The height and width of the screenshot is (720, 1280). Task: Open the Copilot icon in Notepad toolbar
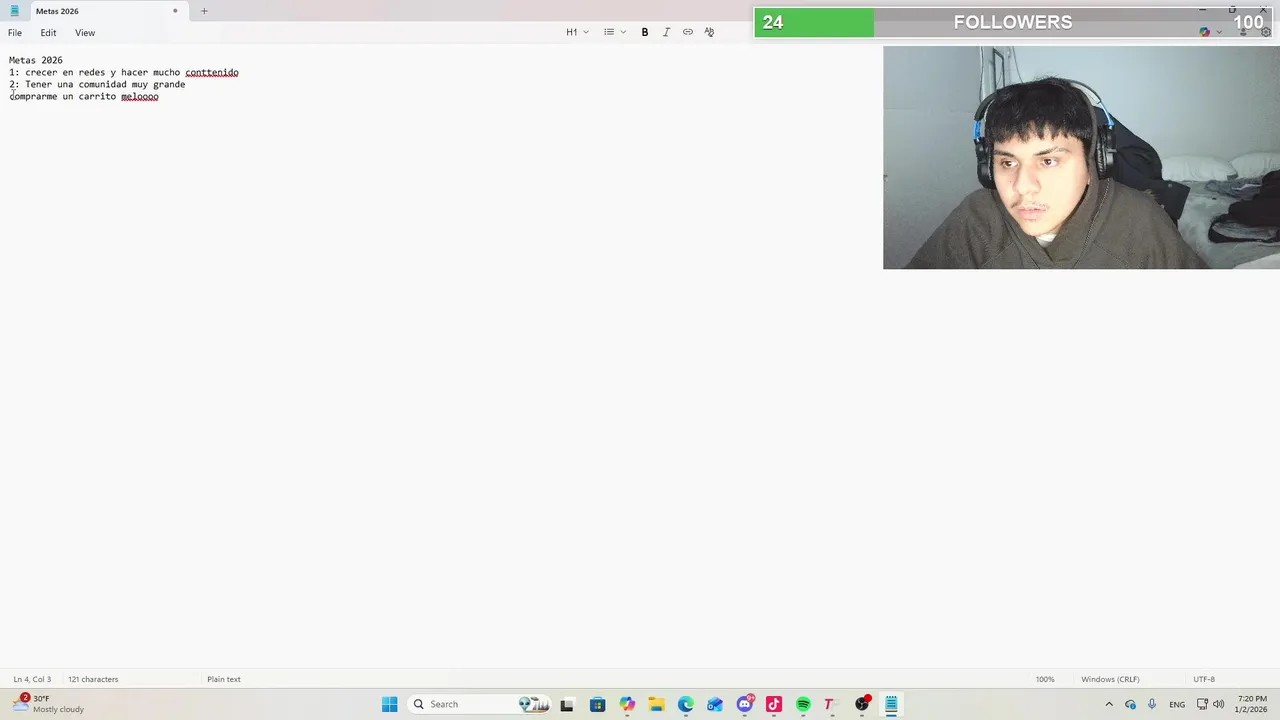click(1204, 32)
